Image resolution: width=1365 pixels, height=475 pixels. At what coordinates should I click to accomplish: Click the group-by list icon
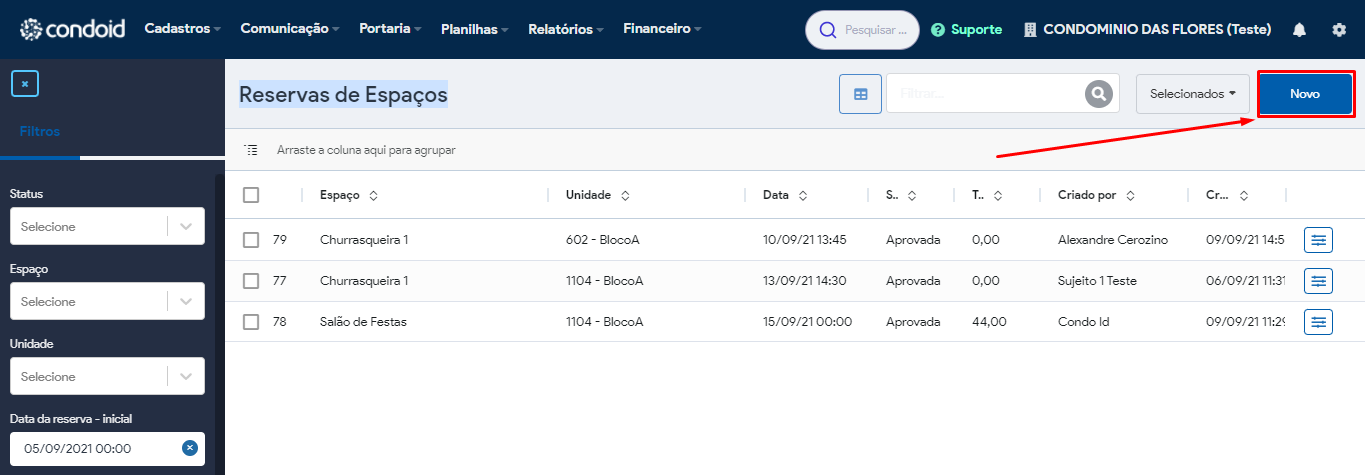tap(251, 150)
